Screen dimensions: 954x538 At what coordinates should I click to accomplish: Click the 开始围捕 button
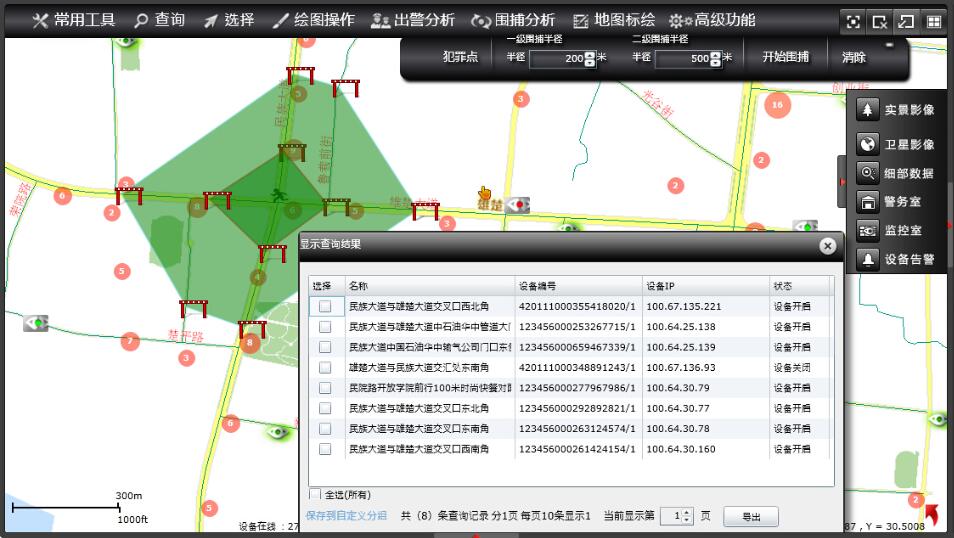785,58
